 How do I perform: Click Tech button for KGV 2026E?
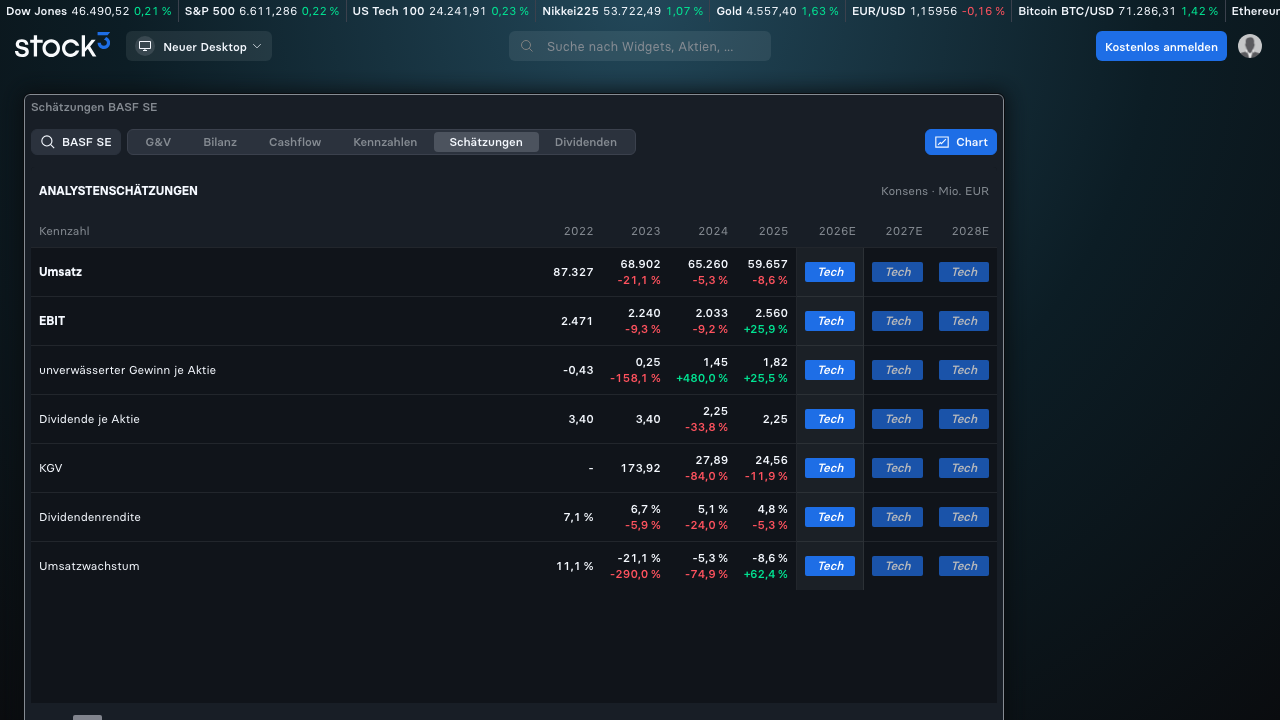(830, 468)
